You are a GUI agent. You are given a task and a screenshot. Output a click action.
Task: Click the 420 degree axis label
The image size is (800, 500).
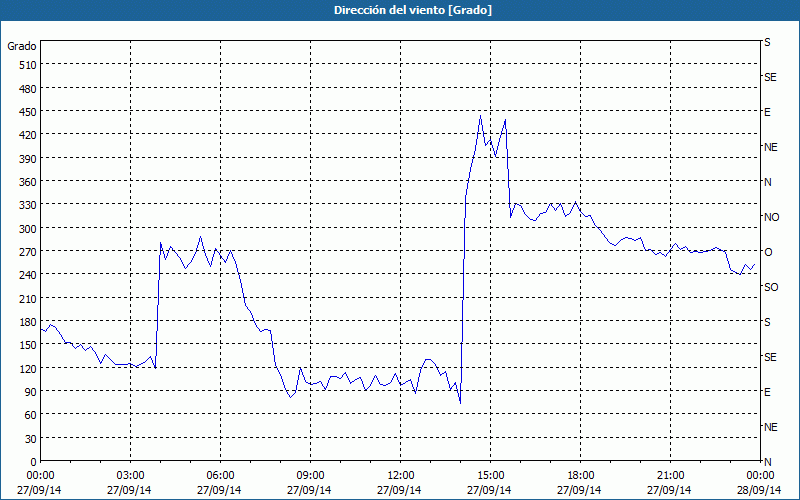coord(28,135)
